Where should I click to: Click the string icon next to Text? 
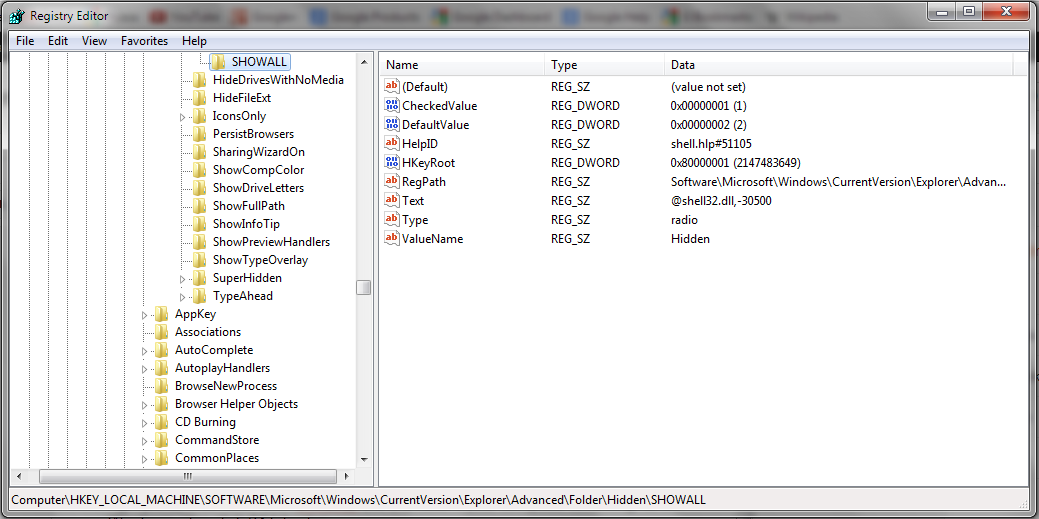coord(392,201)
